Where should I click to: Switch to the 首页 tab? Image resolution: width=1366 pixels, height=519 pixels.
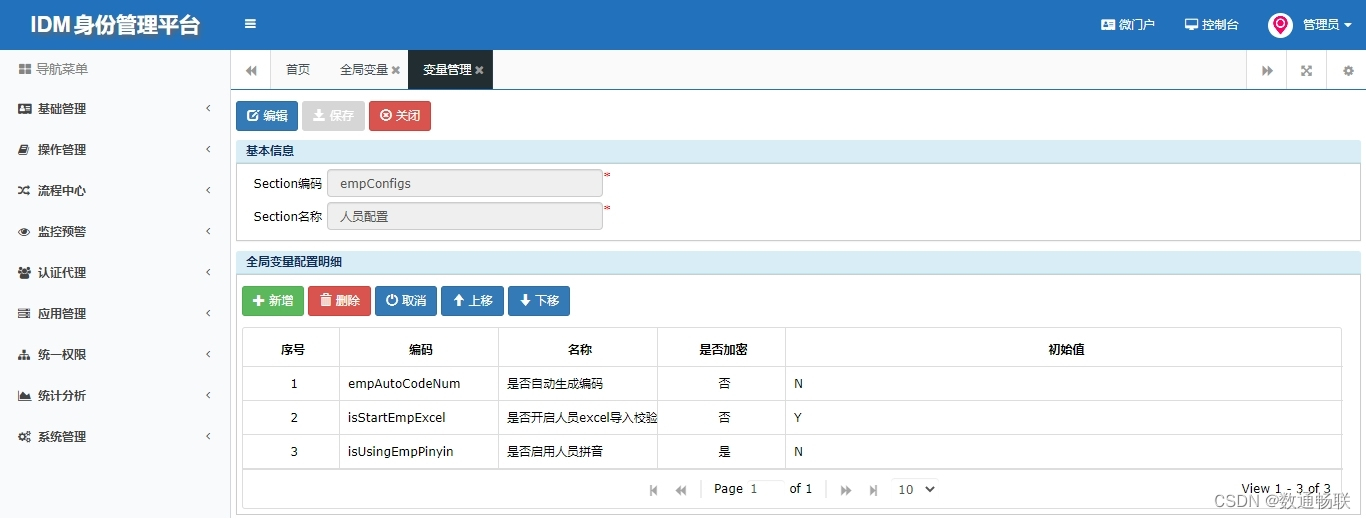tap(298, 70)
